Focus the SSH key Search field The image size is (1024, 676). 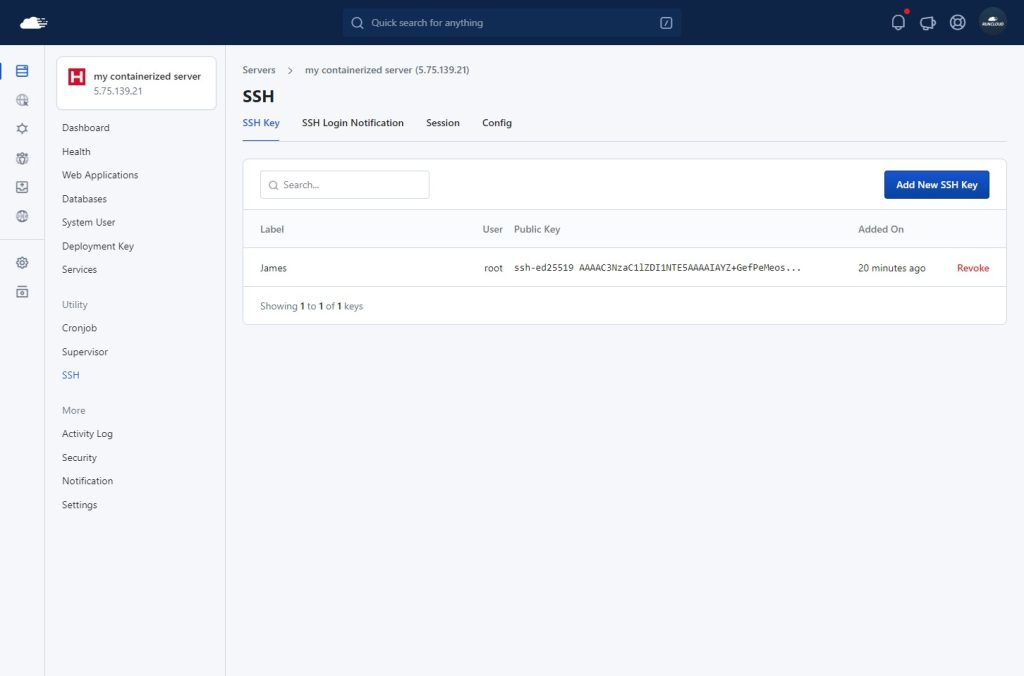pyautogui.click(x=345, y=185)
